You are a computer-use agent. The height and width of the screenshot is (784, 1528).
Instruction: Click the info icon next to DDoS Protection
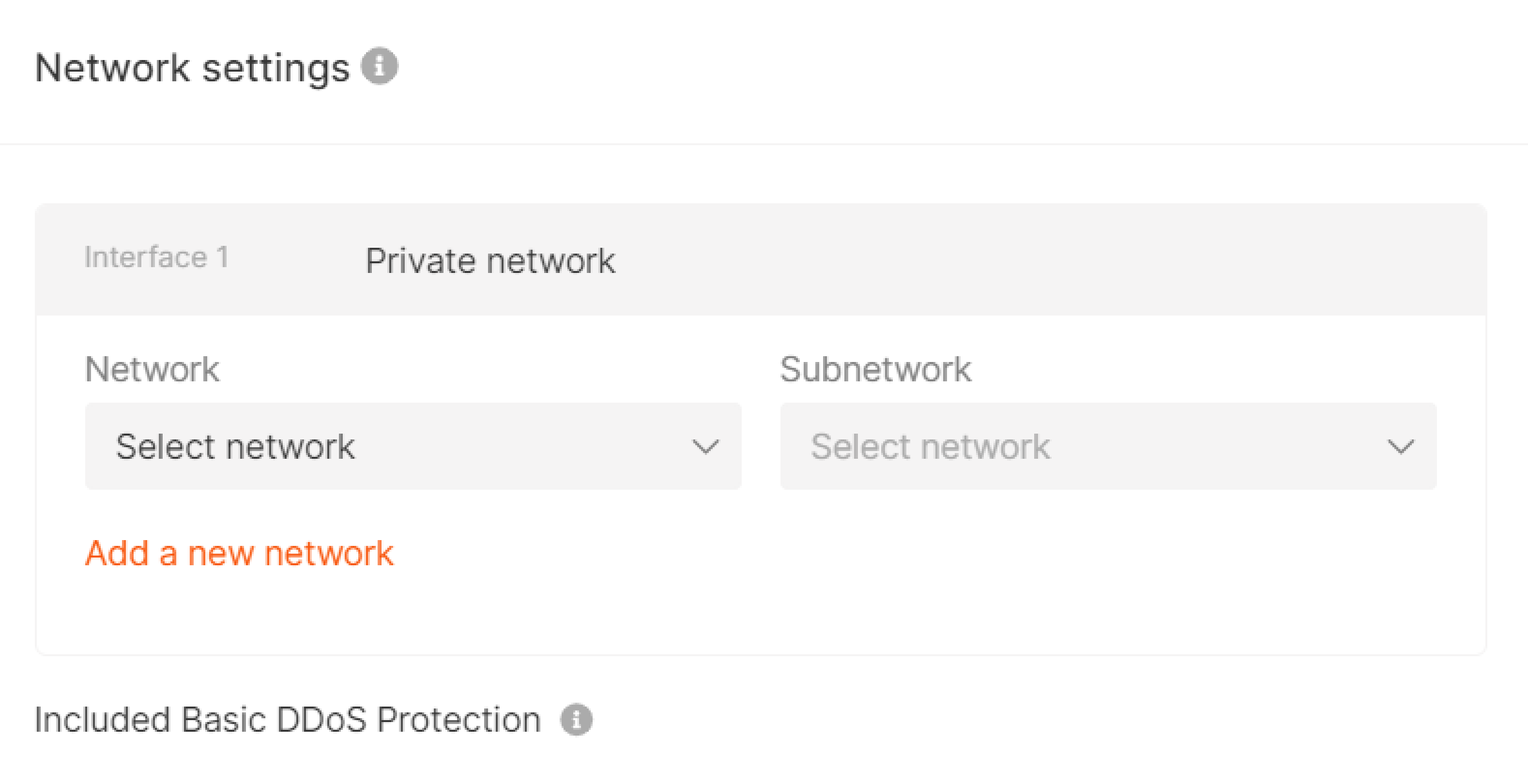coord(577,719)
